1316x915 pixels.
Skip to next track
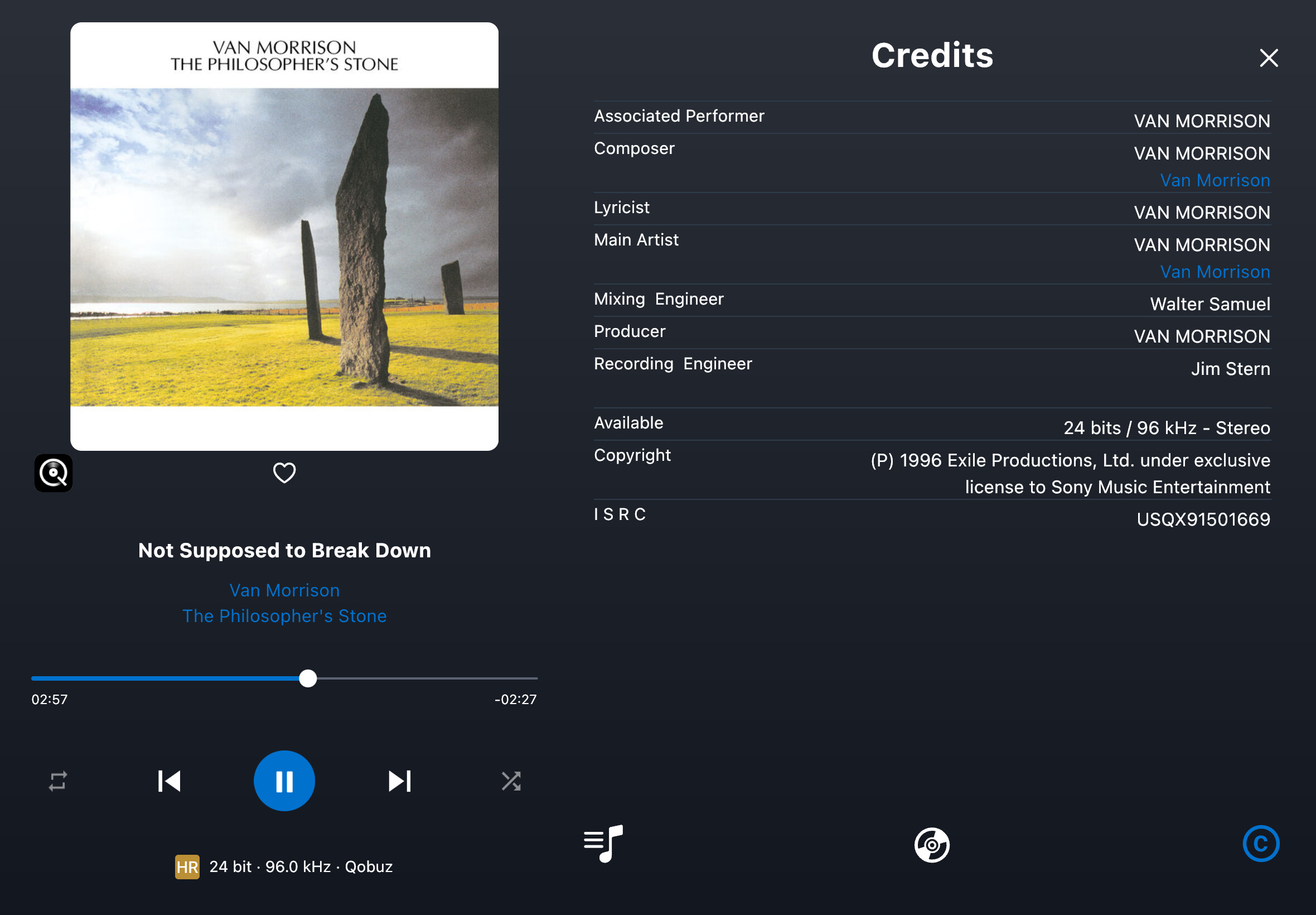[399, 781]
